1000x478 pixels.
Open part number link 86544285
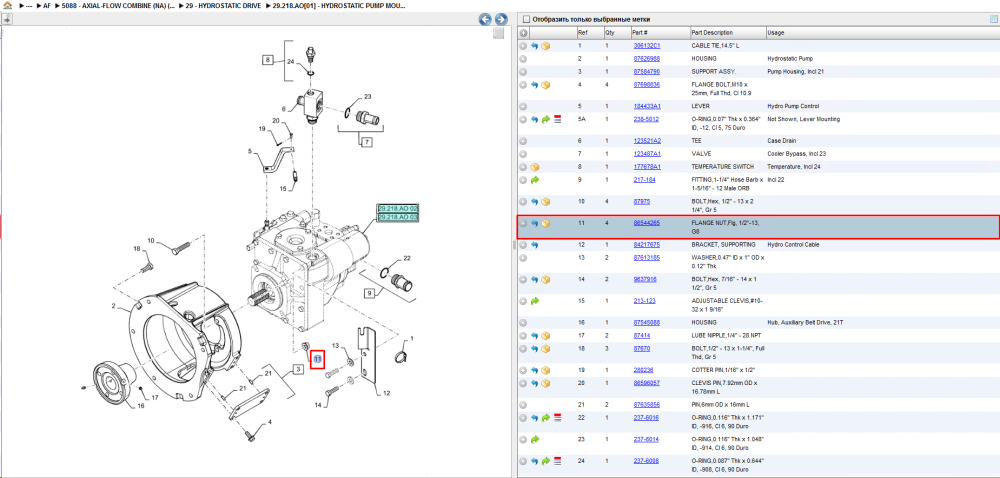[647, 224]
